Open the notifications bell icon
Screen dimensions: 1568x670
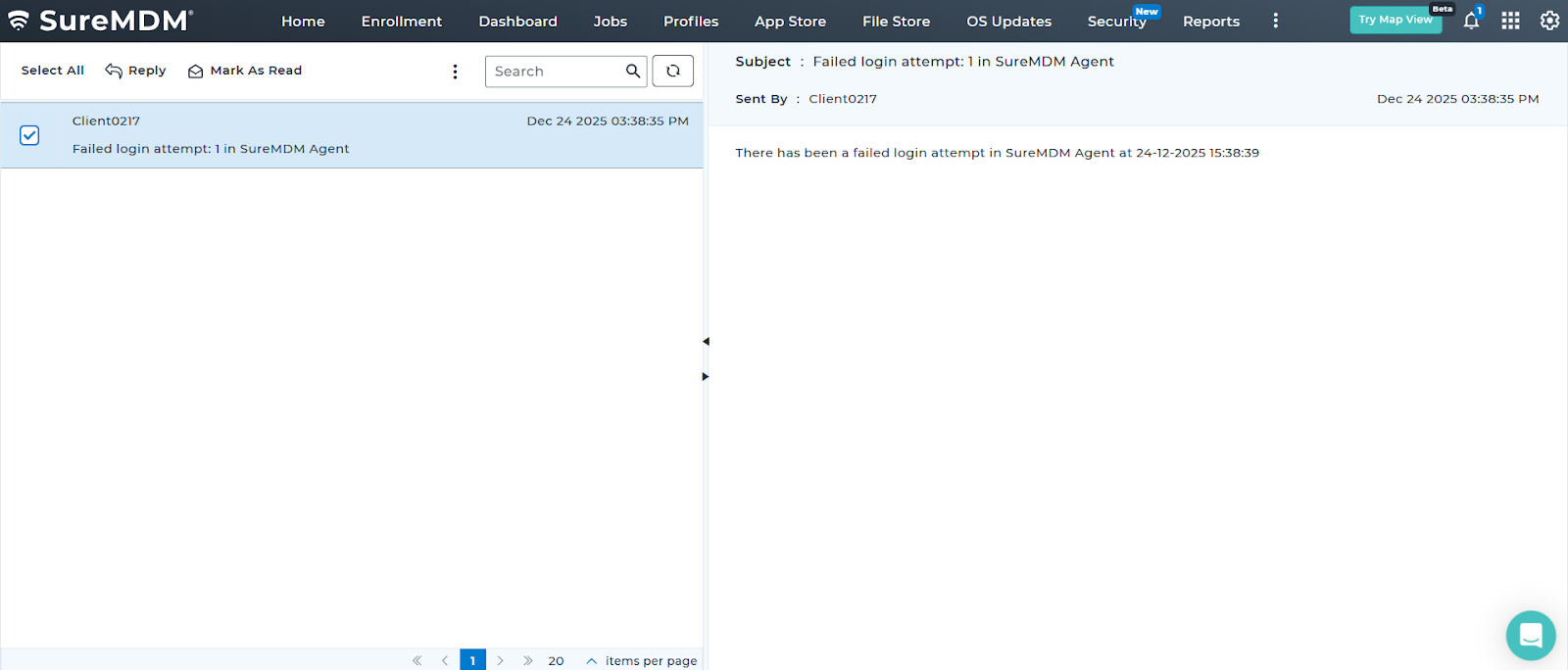[x=1471, y=21]
